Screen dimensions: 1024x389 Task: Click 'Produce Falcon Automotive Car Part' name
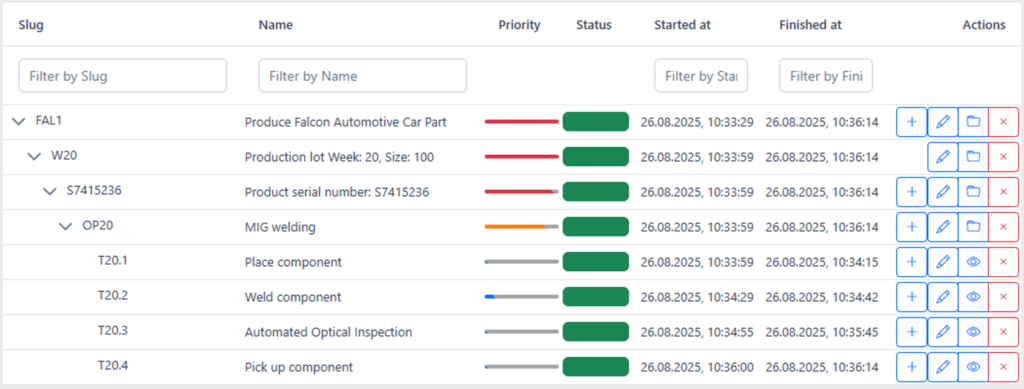345,122
